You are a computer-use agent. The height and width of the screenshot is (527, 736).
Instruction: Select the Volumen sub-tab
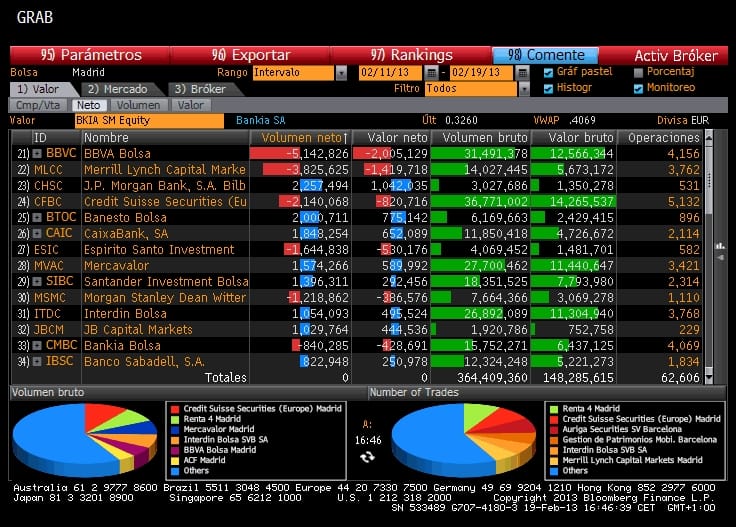(x=138, y=105)
